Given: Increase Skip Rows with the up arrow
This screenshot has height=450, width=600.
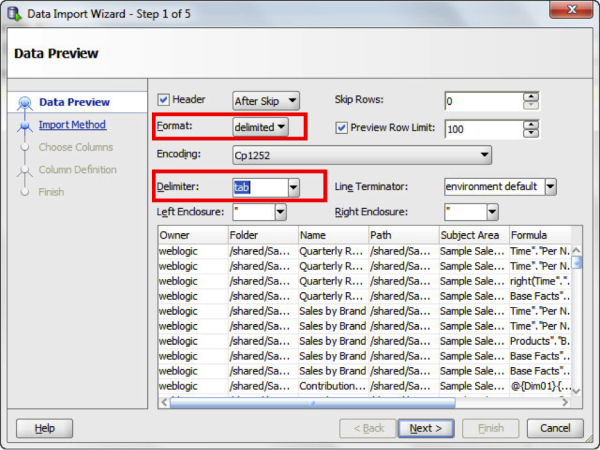Looking at the screenshot, I should coord(531,96).
